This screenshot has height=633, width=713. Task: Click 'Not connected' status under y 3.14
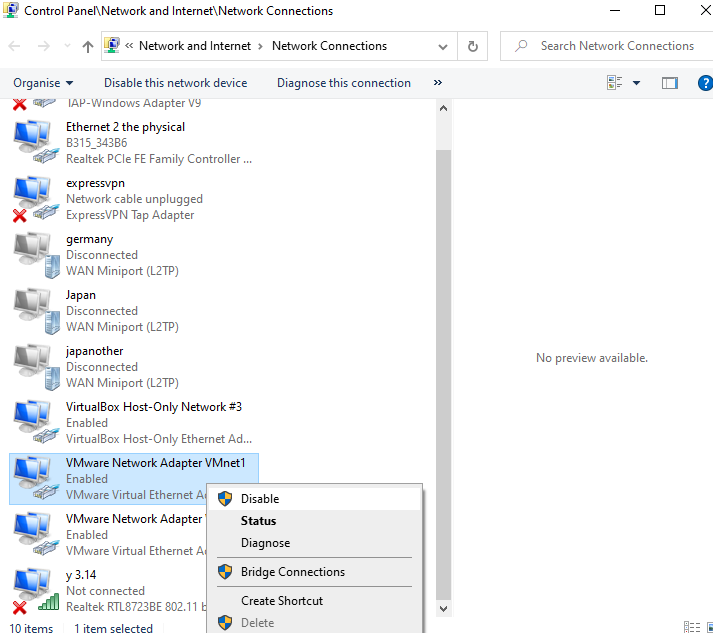click(105, 591)
